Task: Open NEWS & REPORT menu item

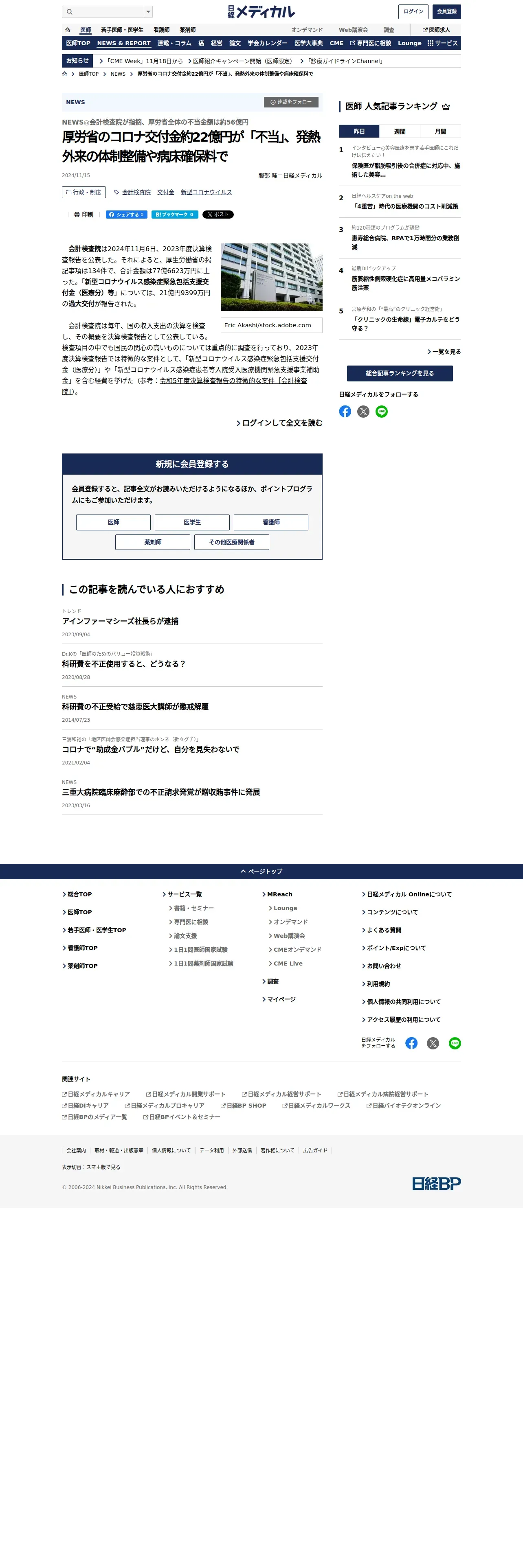Action: click(123, 43)
